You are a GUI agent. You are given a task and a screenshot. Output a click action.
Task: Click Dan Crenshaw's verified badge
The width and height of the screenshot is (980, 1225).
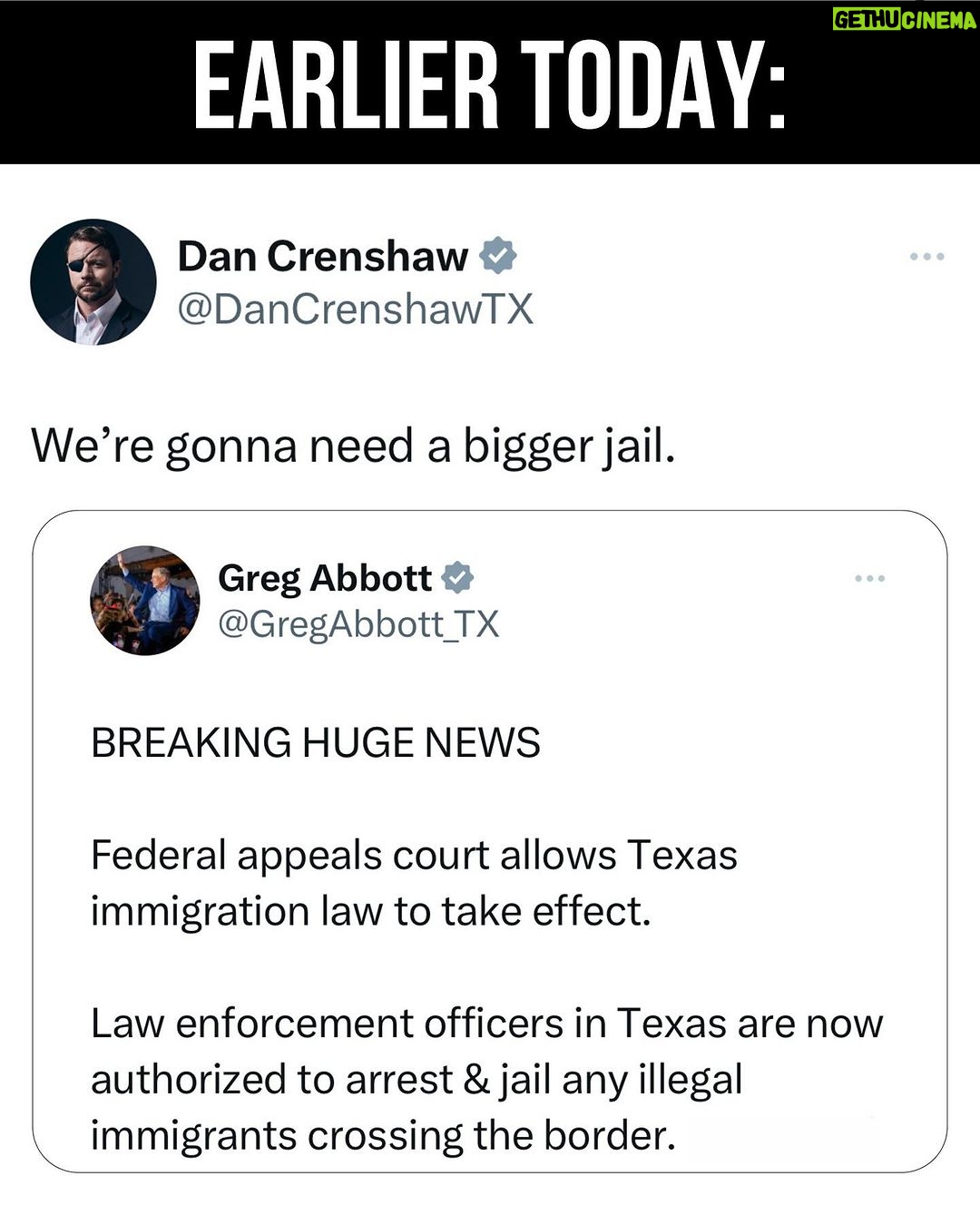(x=497, y=256)
